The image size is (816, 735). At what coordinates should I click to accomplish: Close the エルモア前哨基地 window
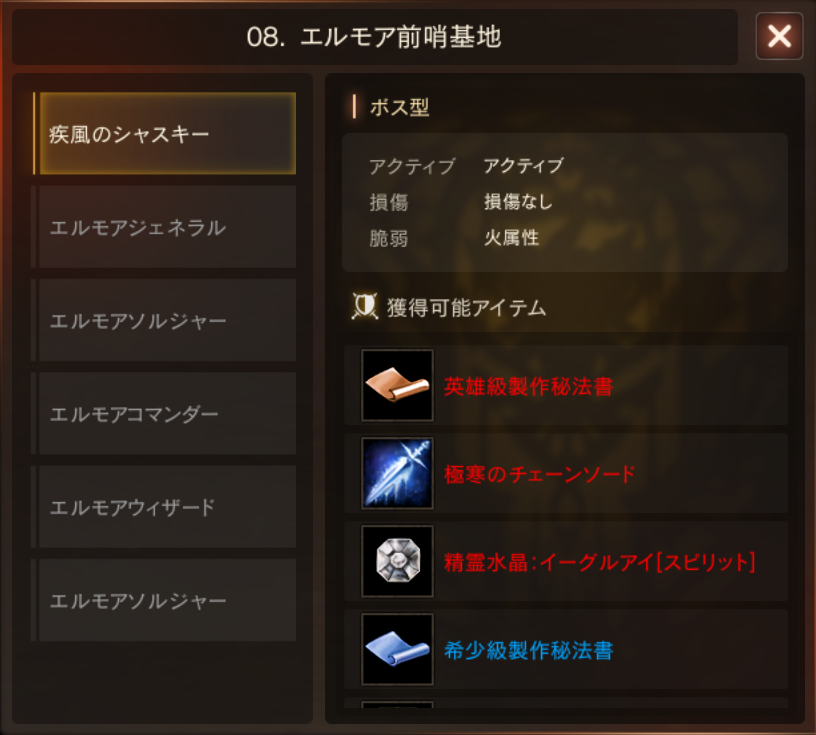(779, 36)
